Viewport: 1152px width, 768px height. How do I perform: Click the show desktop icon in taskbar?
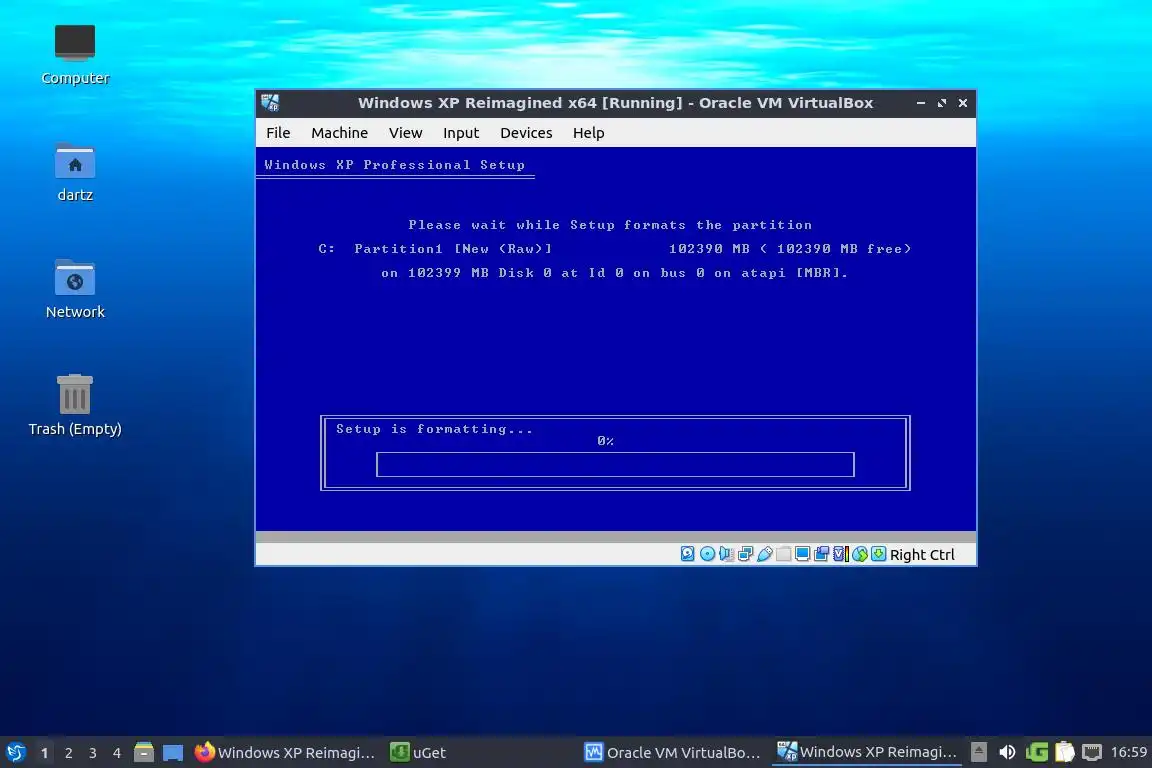173,753
